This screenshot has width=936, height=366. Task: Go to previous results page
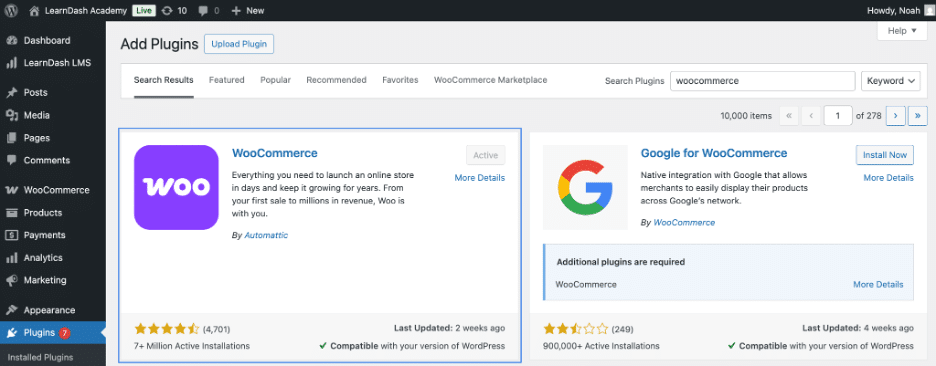(811, 116)
